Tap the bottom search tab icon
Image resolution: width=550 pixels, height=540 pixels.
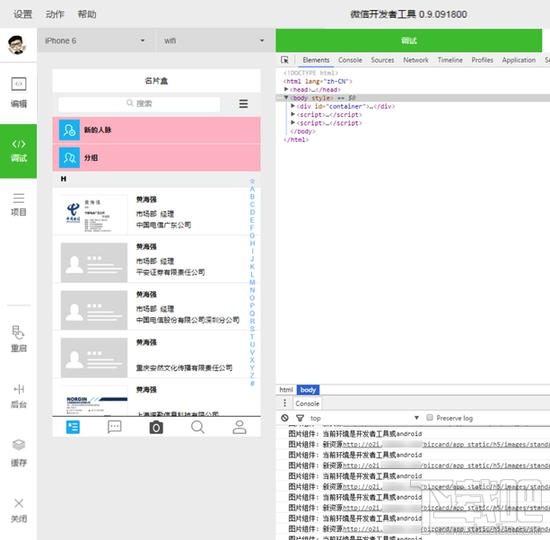coord(197,427)
